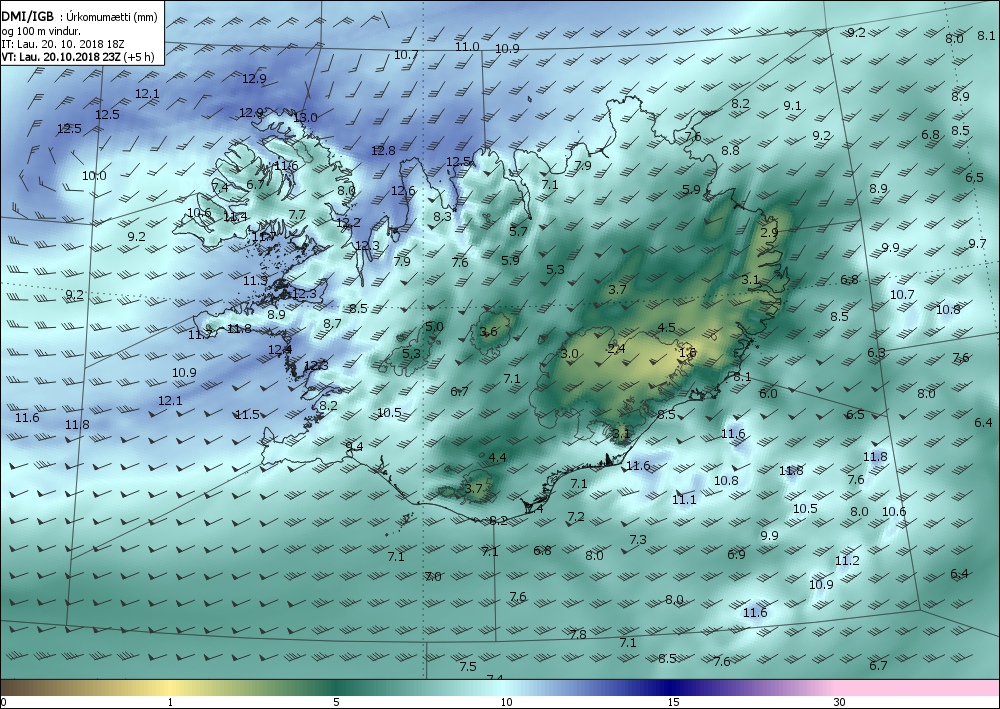Click the 11.1 value on the map
This screenshot has width=1000, height=709.
tap(684, 499)
